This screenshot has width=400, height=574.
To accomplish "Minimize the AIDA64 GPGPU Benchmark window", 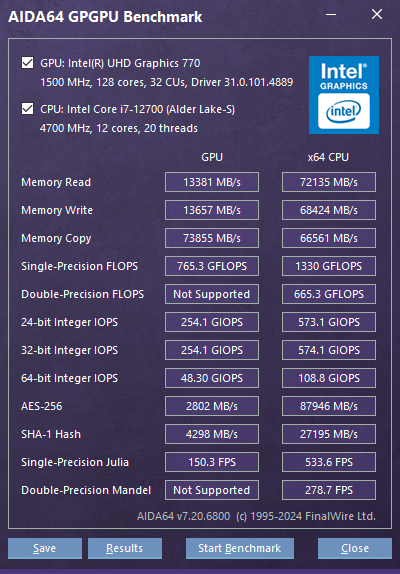I will click(331, 15).
